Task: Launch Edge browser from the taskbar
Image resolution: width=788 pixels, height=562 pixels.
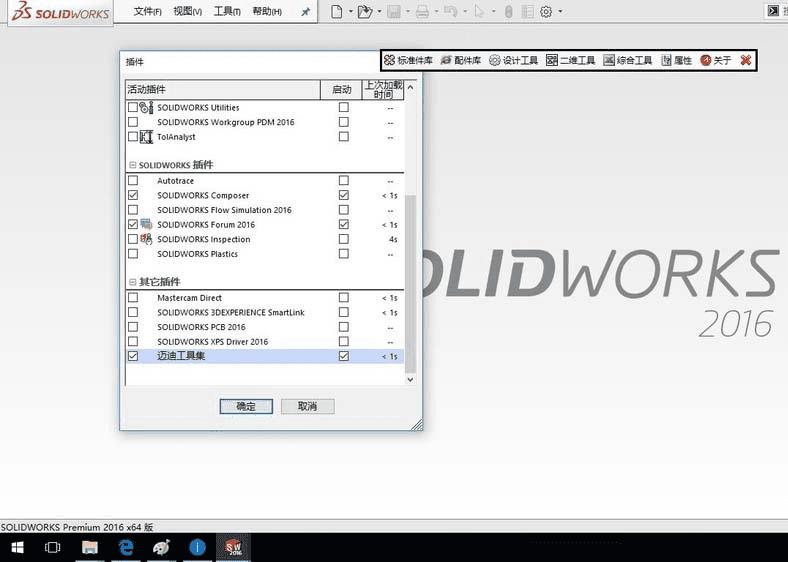Action: tap(126, 547)
